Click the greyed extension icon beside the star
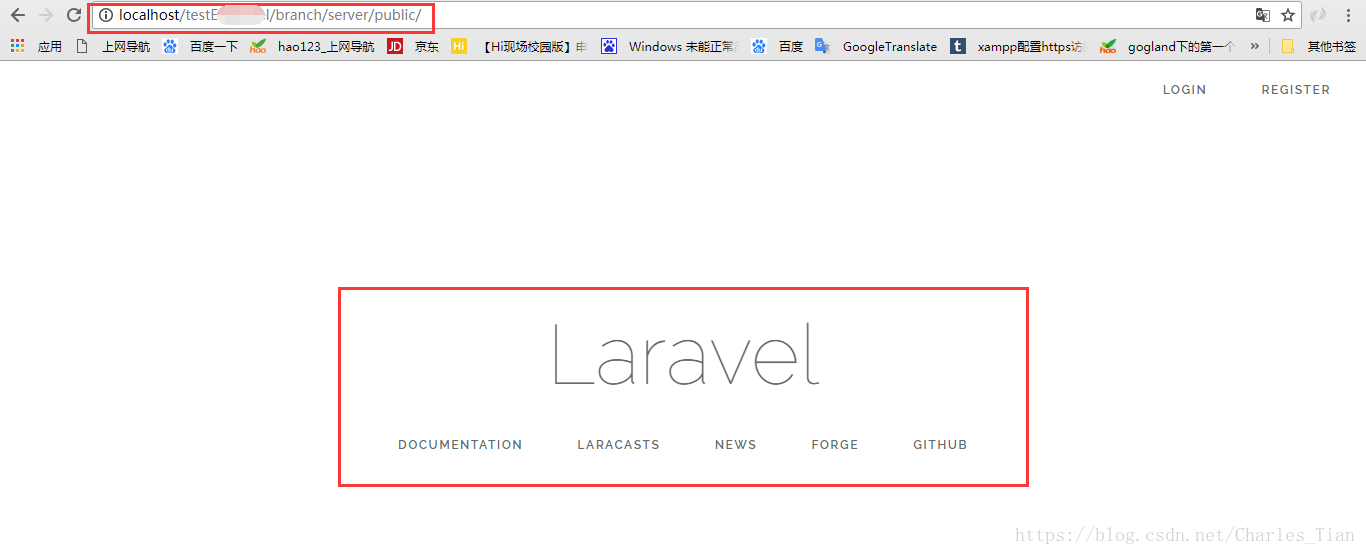The image size is (1366, 555). [x=1318, y=15]
